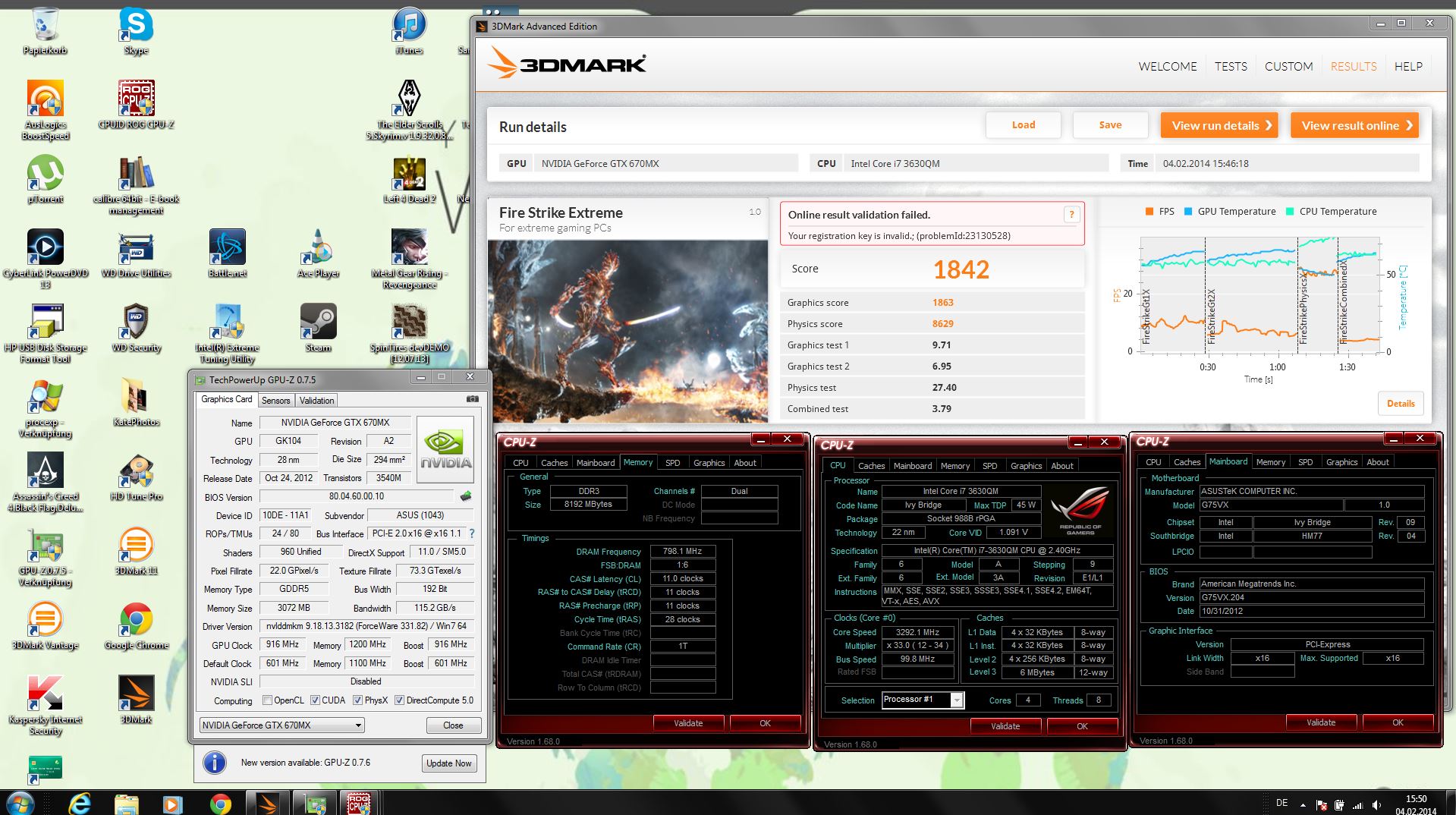The width and height of the screenshot is (1456, 815).
Task: Click the NVIDIA logo in GPU-Z
Action: tap(445, 449)
